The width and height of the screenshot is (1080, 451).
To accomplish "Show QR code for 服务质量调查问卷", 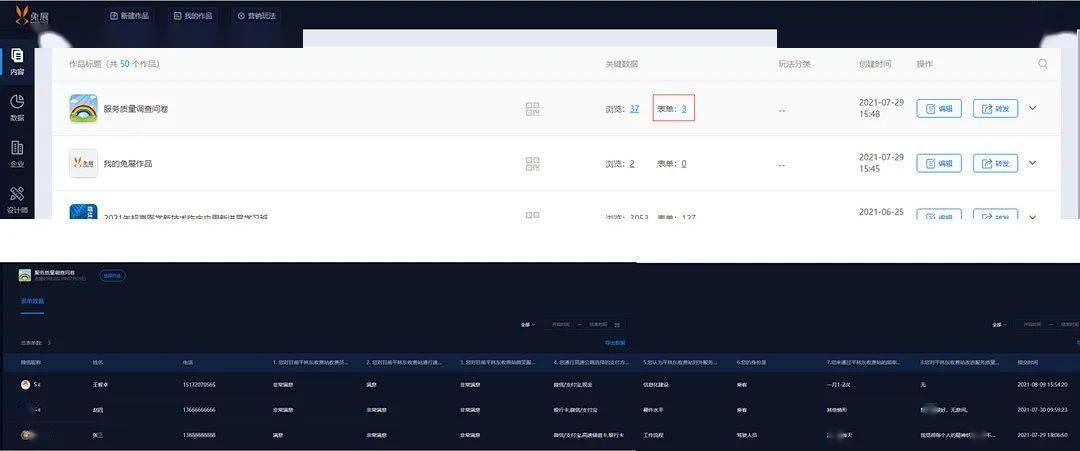I will [x=533, y=109].
